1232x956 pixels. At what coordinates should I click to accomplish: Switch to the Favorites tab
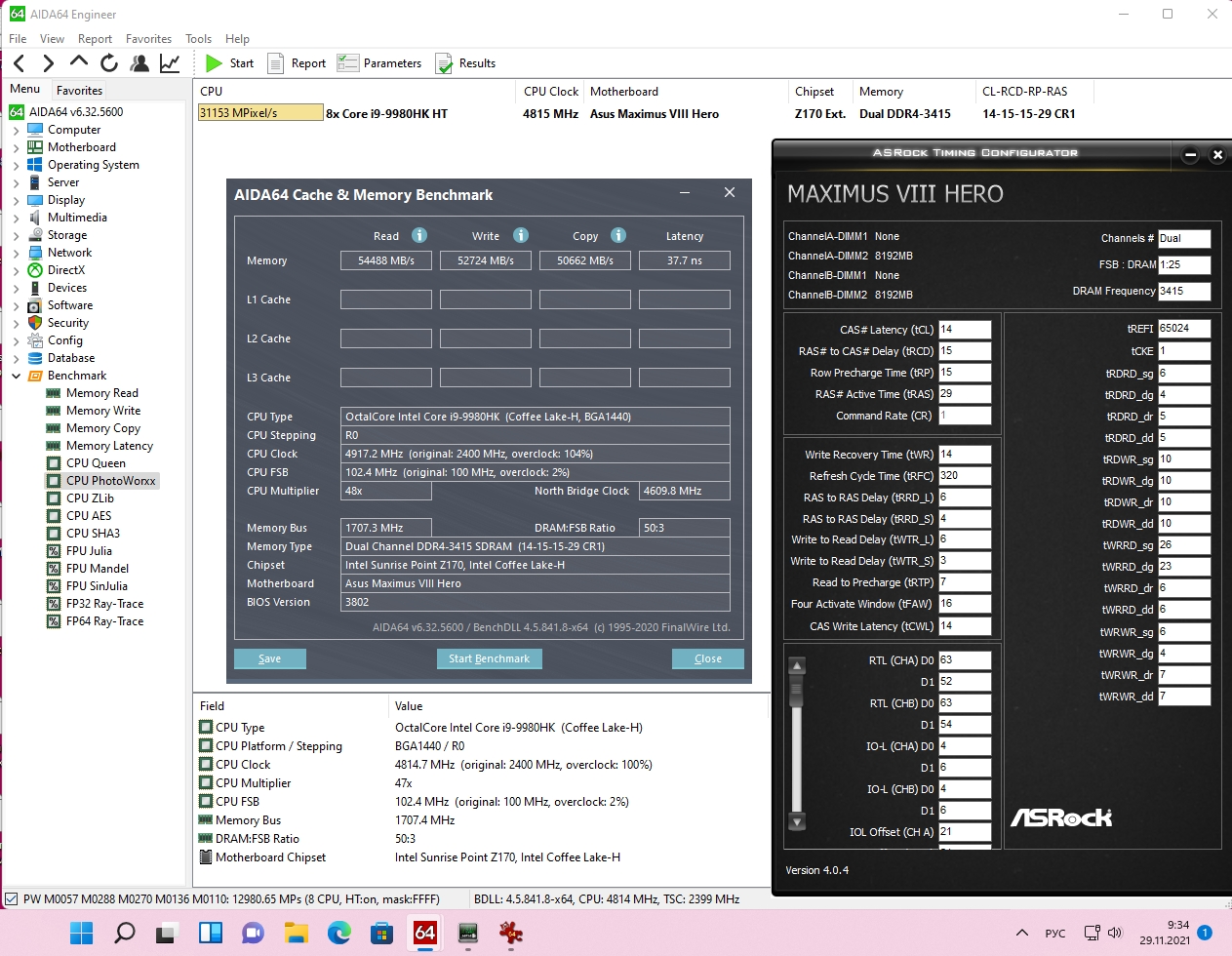coord(79,90)
